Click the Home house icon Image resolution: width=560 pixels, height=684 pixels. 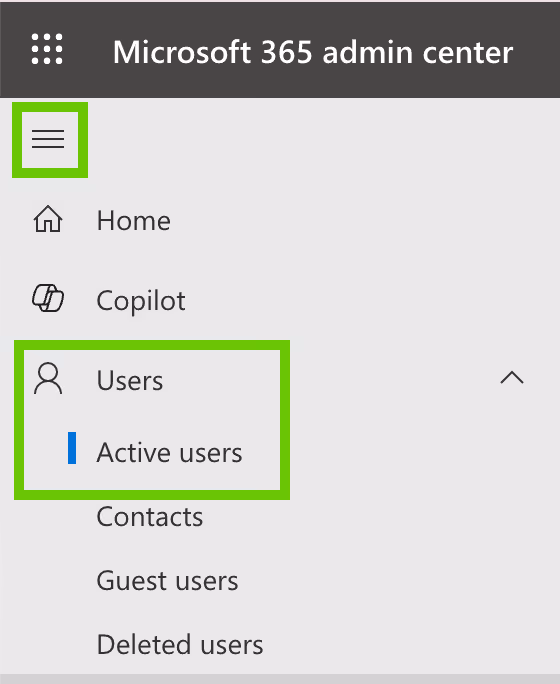pyautogui.click(x=48, y=219)
